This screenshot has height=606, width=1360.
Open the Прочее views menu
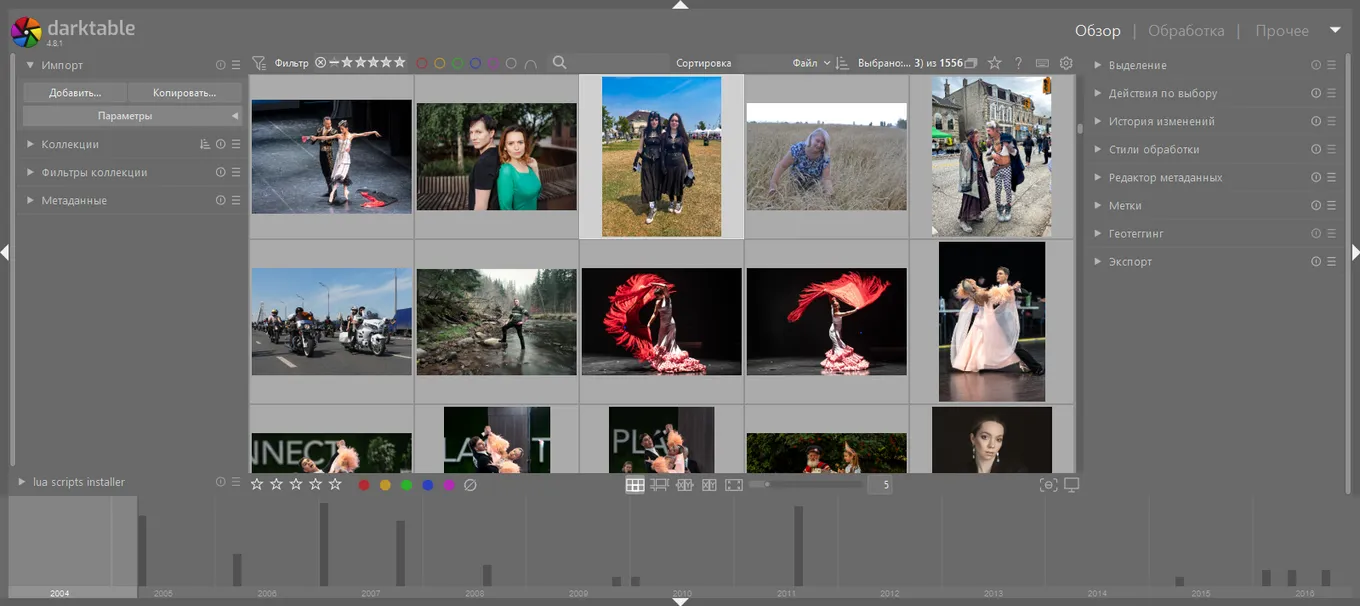pos(1282,31)
